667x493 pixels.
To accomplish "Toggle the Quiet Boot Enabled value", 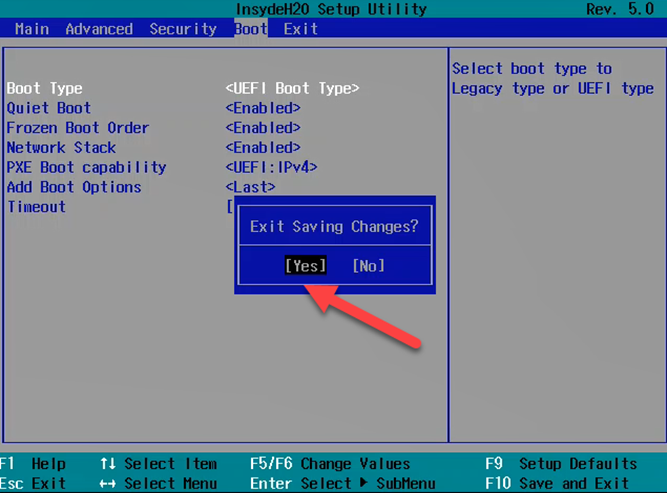I will (x=263, y=108).
